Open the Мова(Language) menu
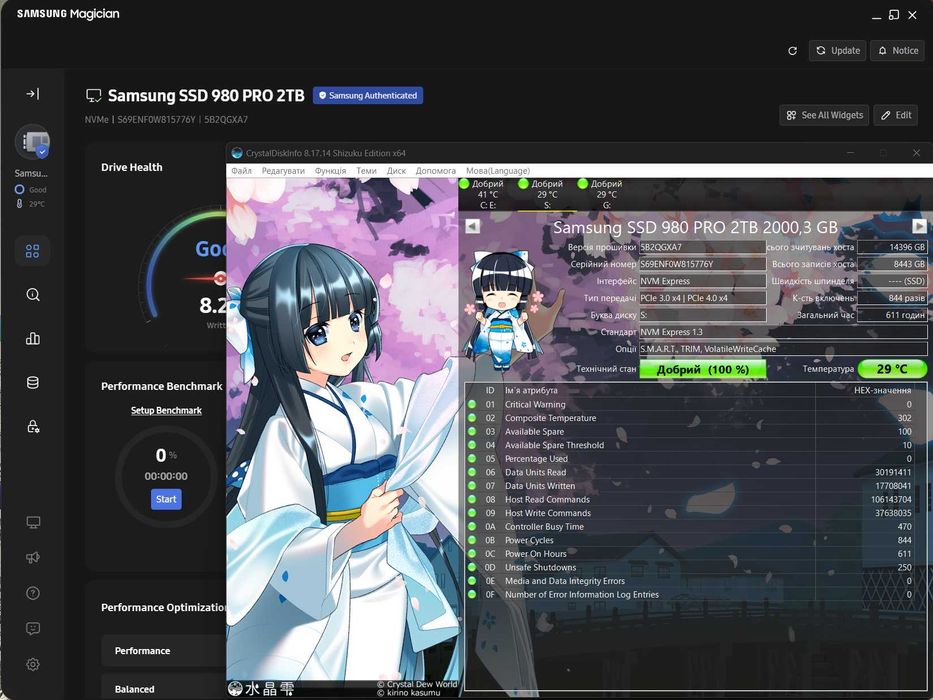Screen dimensions: 933x700 click(497, 171)
